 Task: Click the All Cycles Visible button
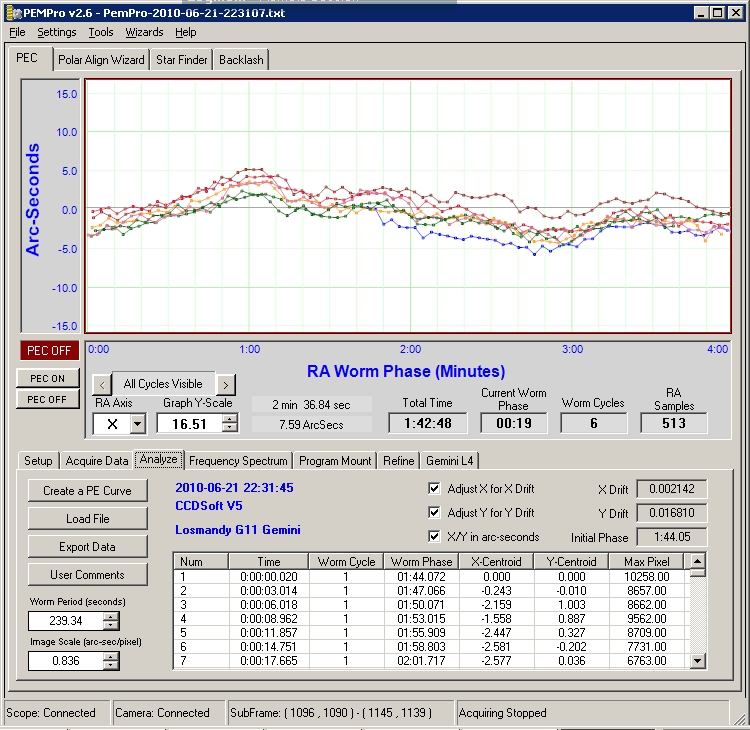click(163, 384)
